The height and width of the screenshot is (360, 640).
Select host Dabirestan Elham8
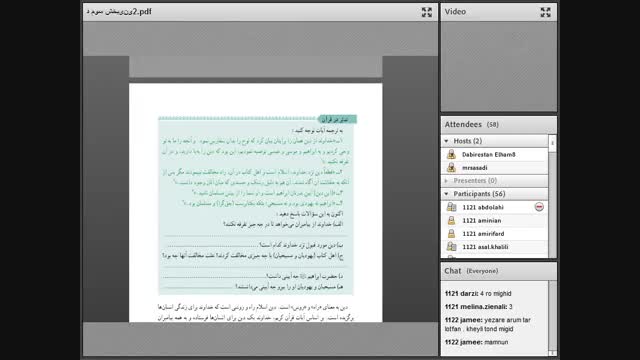(x=494, y=154)
